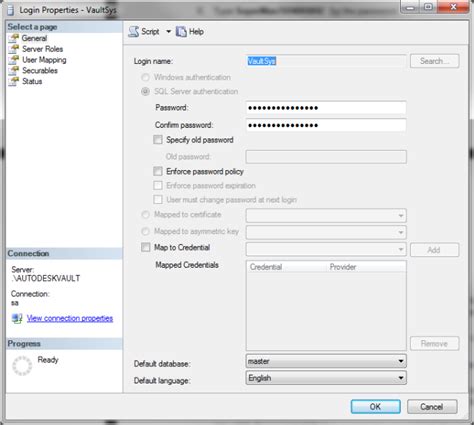Toggle User must change password checkbox
The width and height of the screenshot is (474, 425).
[x=158, y=200]
